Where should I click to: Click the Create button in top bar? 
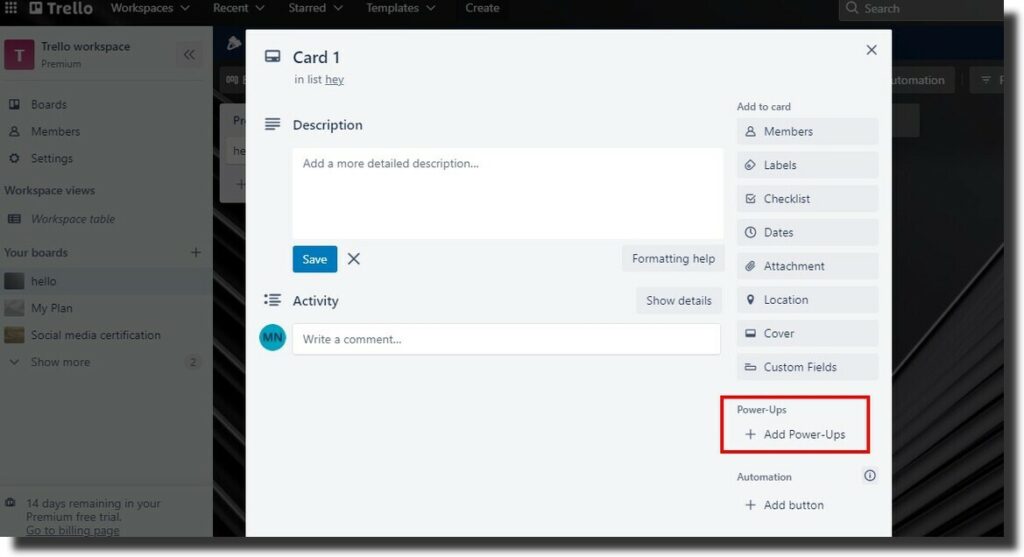[x=482, y=8]
